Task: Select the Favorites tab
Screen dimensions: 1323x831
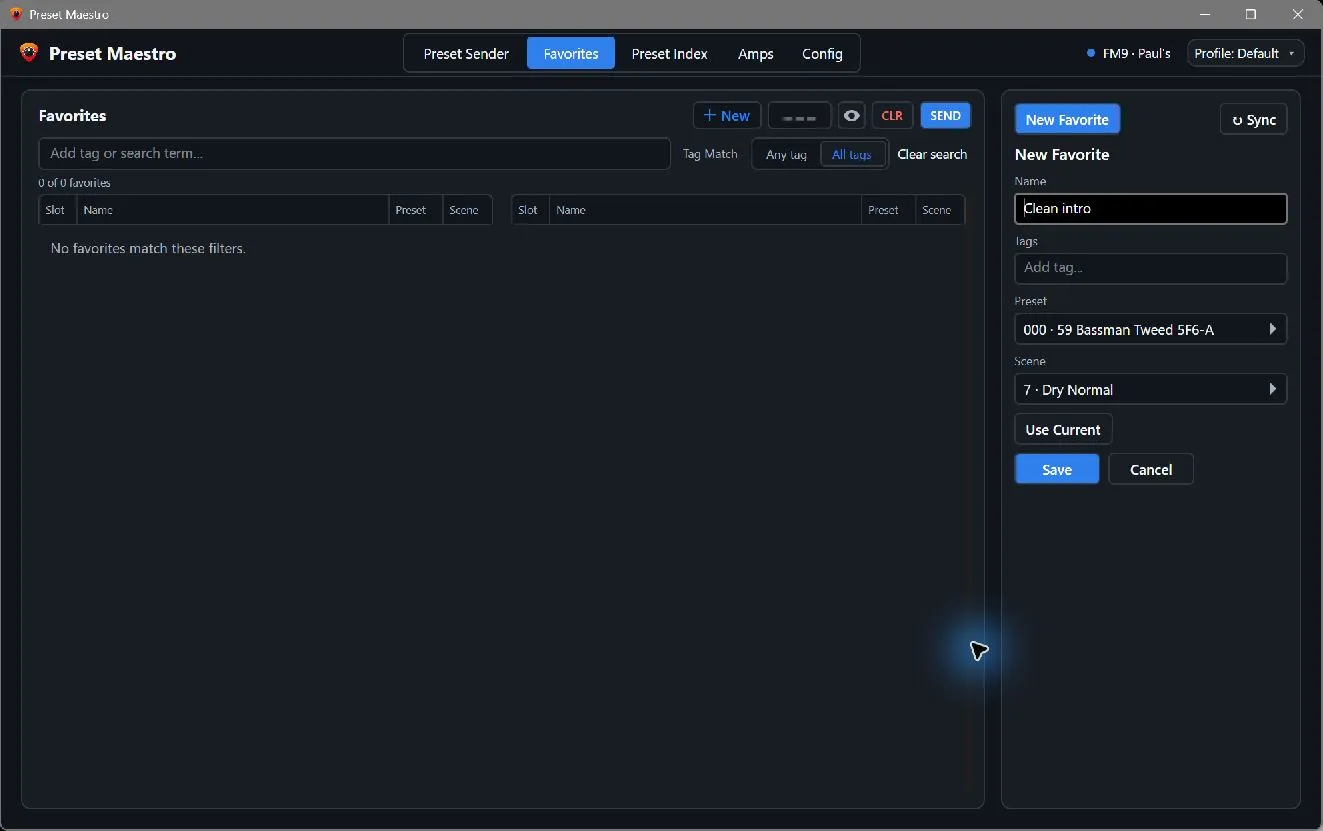Action: 571,54
